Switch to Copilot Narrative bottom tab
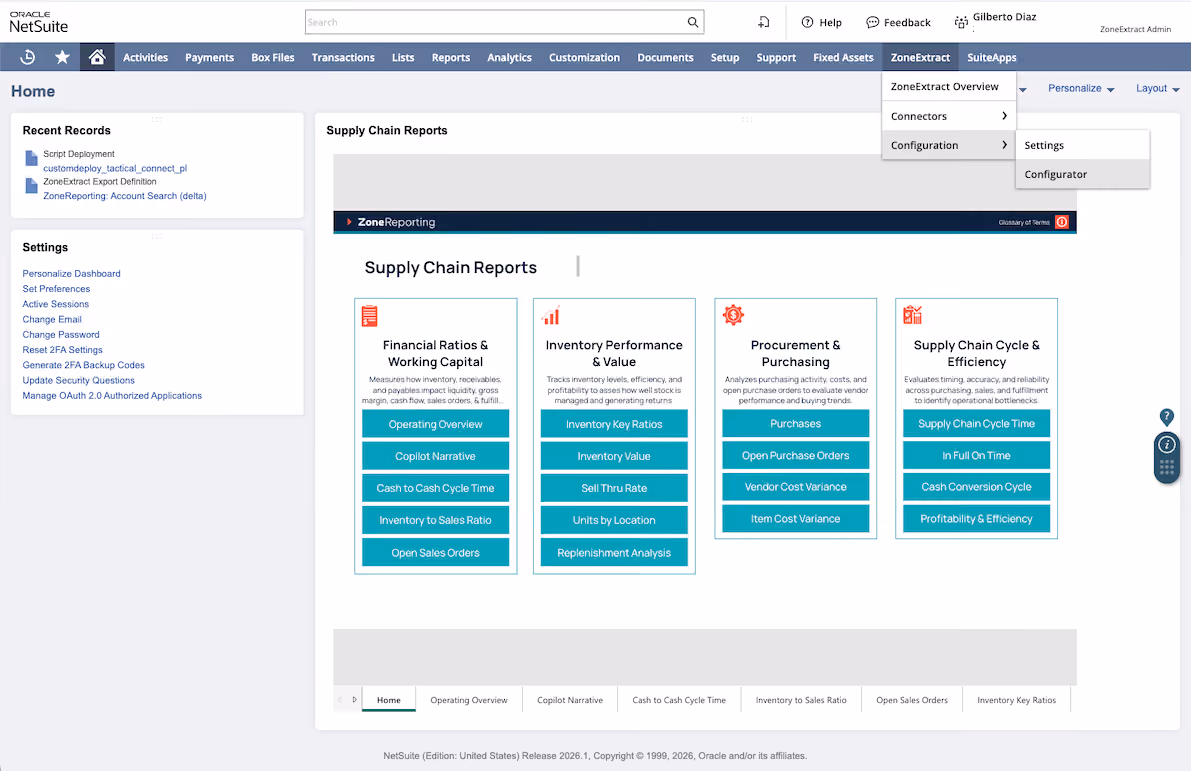 [x=570, y=700]
